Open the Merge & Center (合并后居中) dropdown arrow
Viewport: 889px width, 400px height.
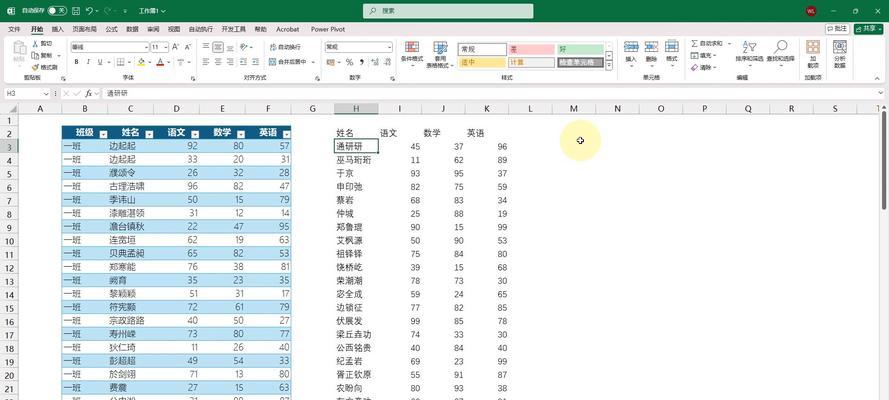(x=314, y=62)
